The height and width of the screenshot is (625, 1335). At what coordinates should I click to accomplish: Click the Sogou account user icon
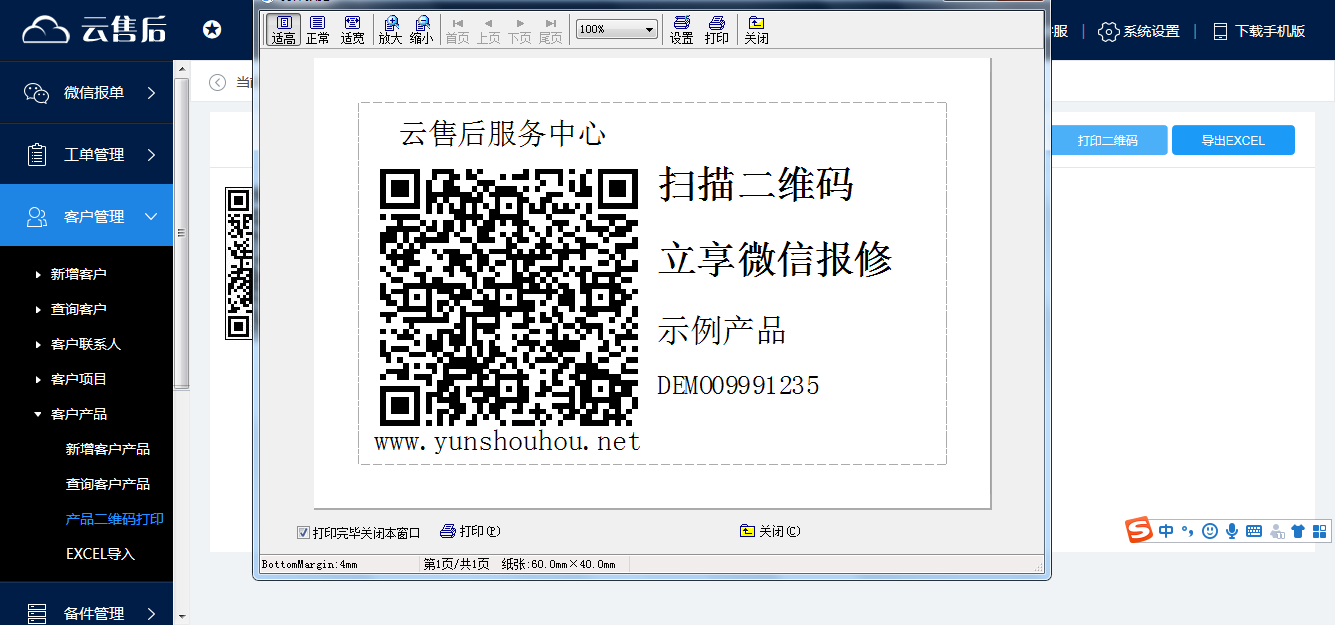coord(1276,532)
